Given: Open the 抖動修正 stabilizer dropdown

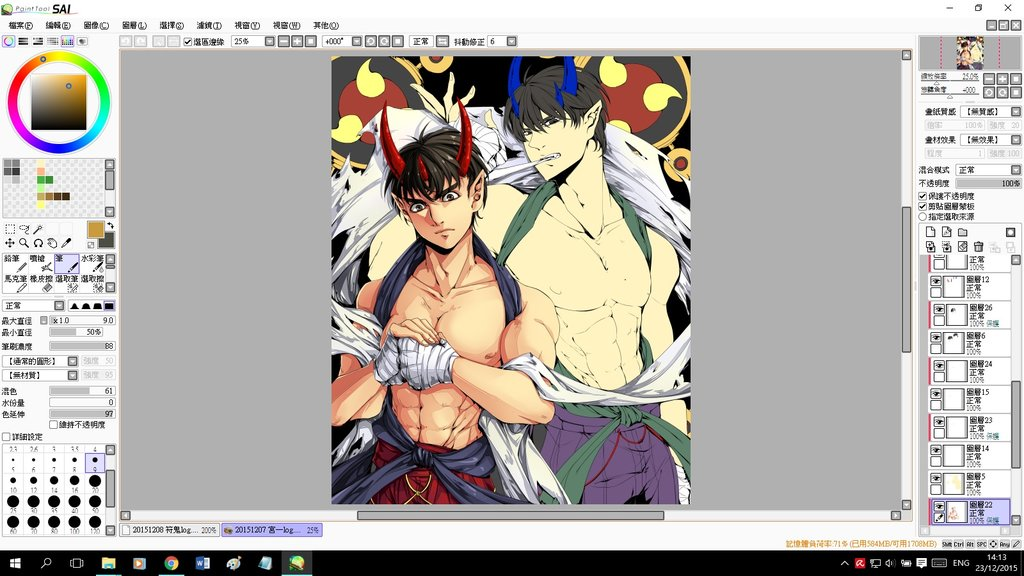Looking at the screenshot, I should click(512, 41).
